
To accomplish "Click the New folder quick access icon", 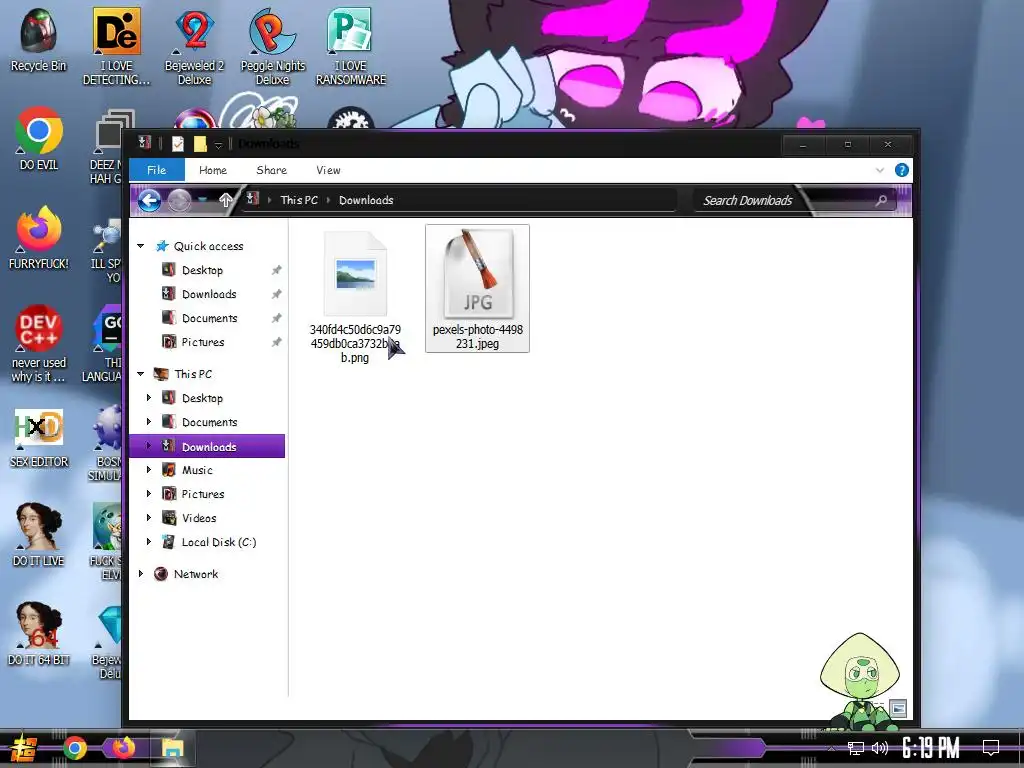I will tap(200, 144).
